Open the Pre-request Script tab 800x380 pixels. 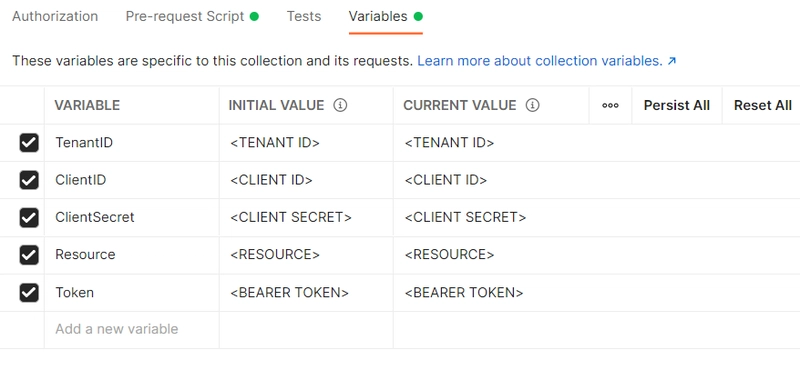pos(192,16)
